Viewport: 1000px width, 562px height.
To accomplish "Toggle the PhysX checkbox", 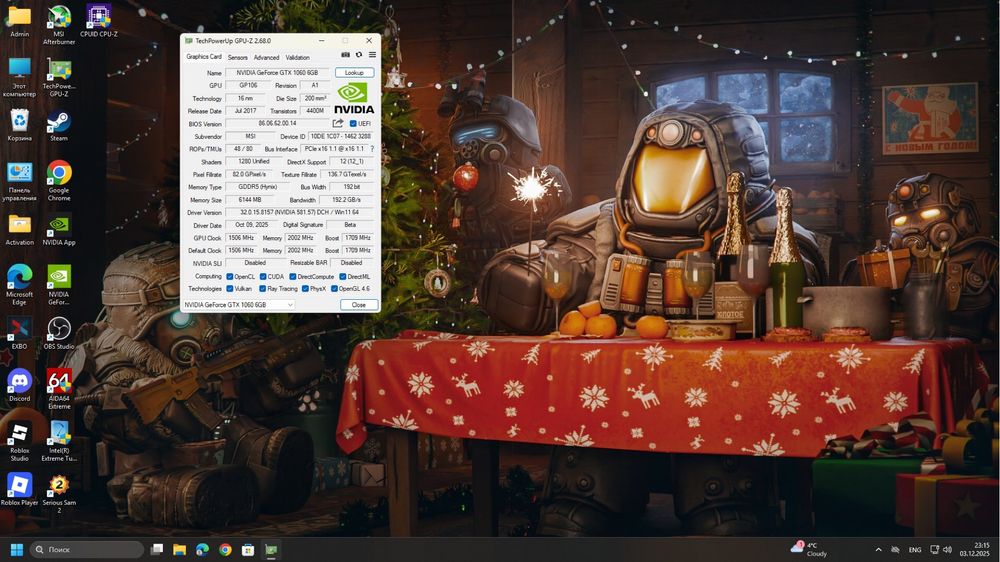I will coord(305,288).
